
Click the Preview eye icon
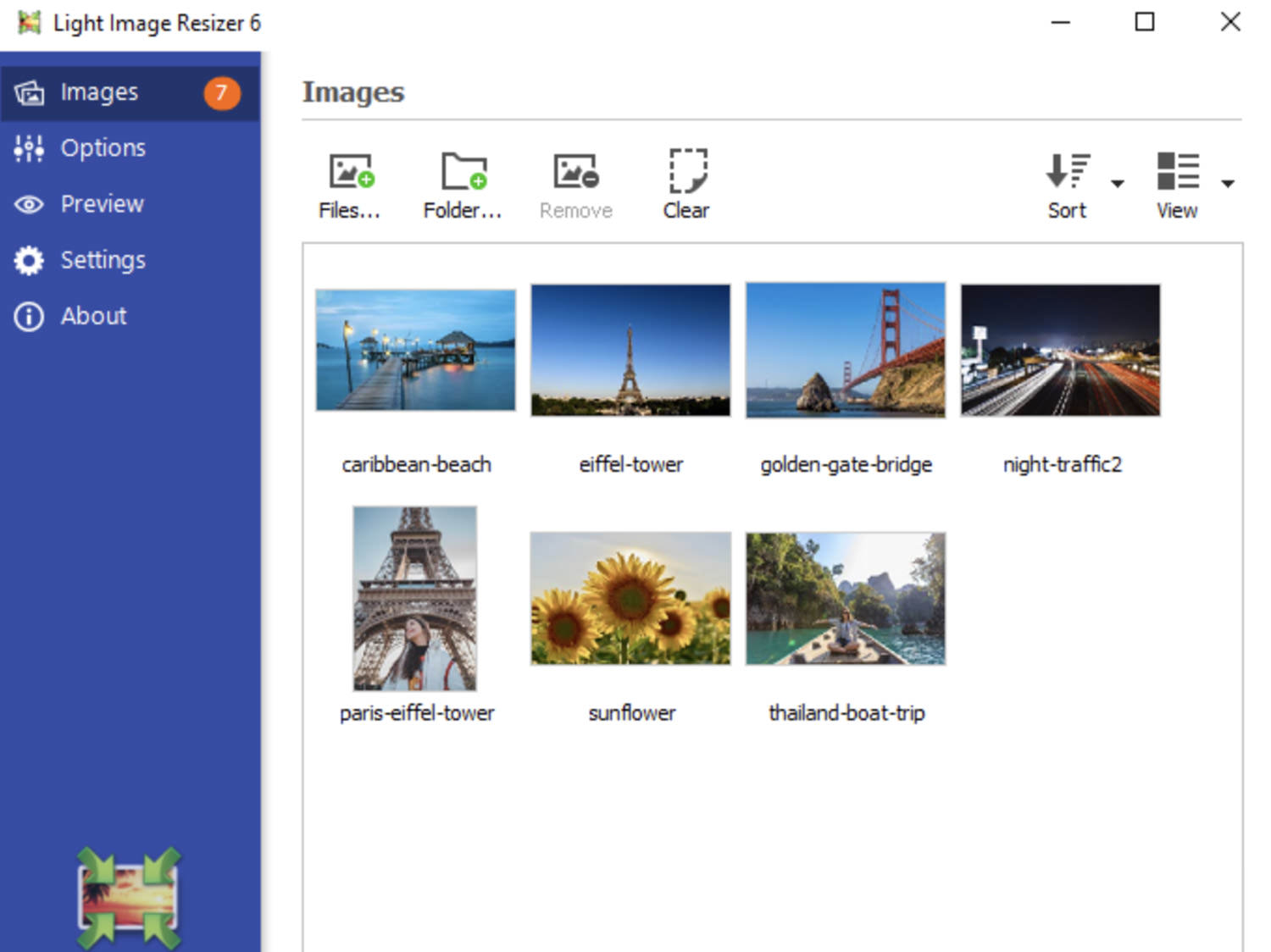pos(29,205)
